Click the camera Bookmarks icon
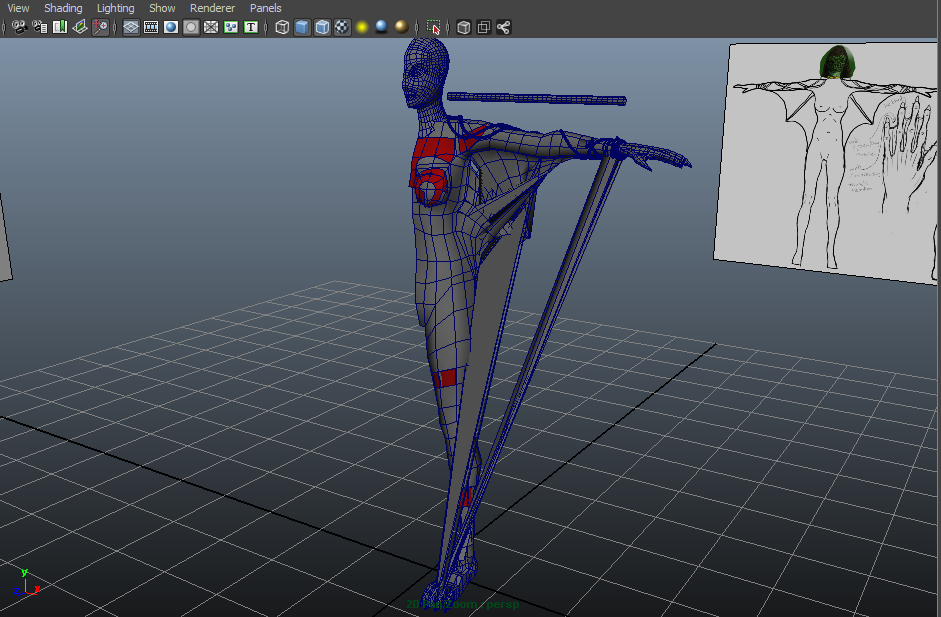The width and height of the screenshot is (941, 617). pos(60,27)
